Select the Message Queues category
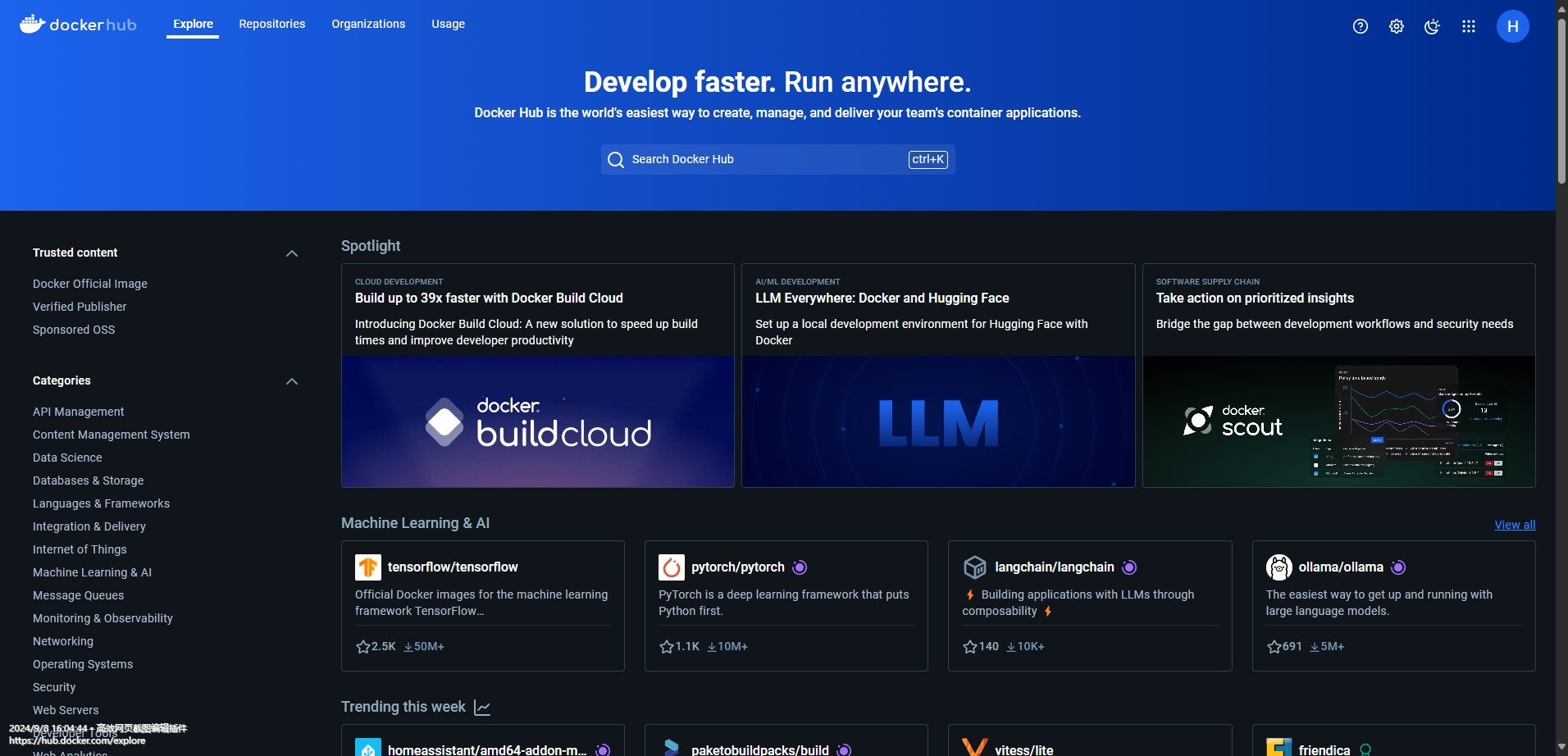This screenshot has width=1568, height=756. [x=79, y=595]
